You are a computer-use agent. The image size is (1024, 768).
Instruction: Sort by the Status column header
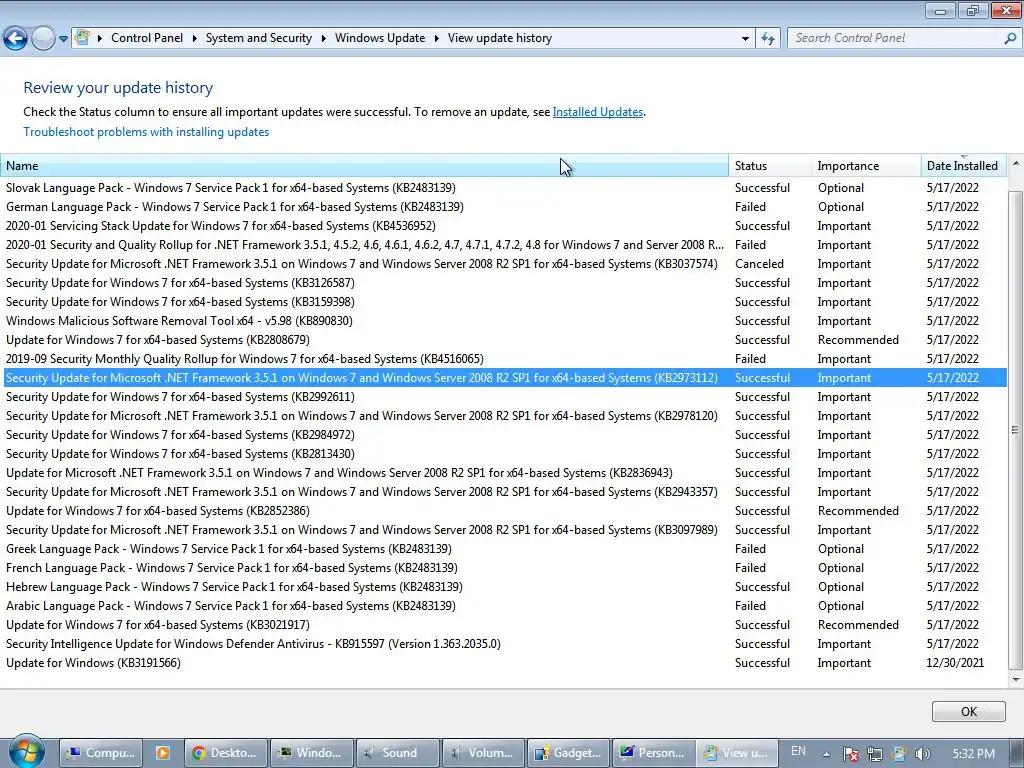tap(770, 166)
